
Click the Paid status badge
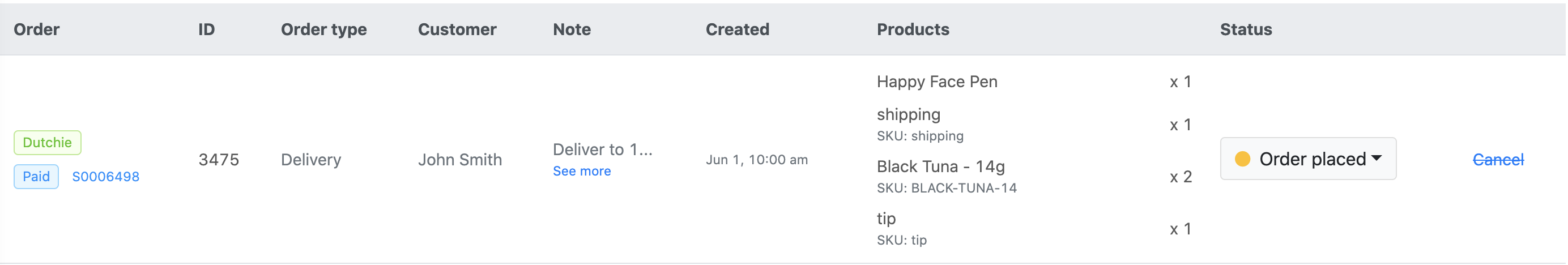36,177
